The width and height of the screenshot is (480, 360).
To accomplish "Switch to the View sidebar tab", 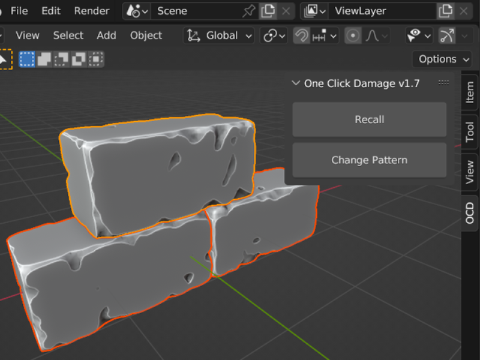I will (470, 172).
